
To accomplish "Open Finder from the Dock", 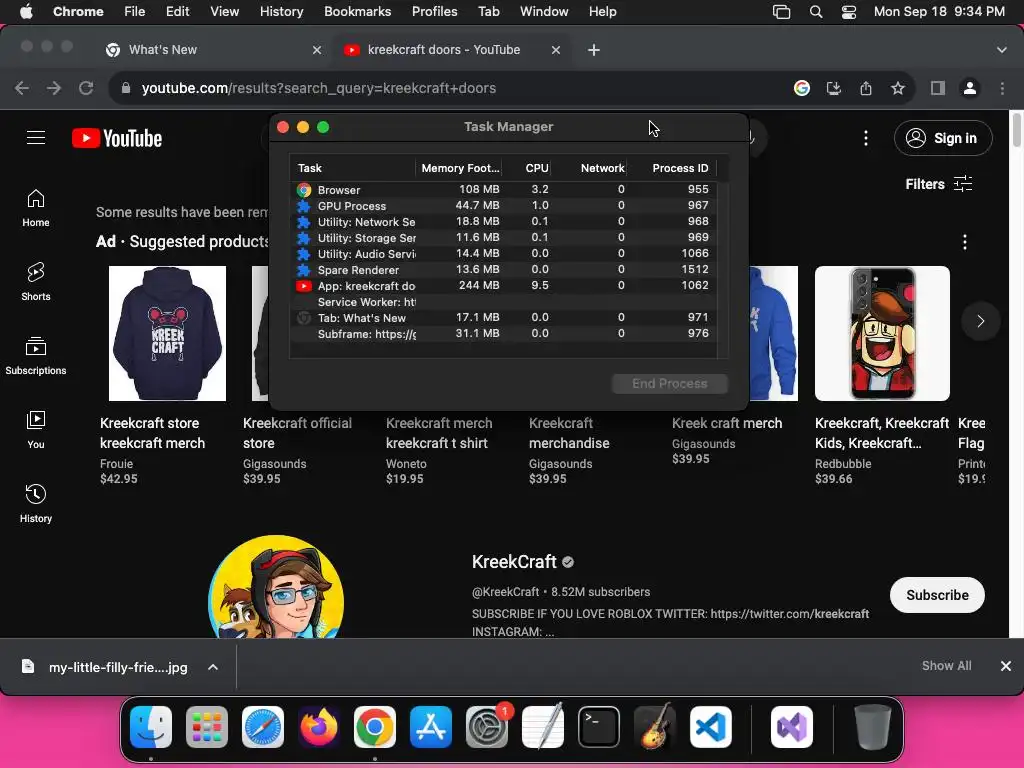I will 151,727.
